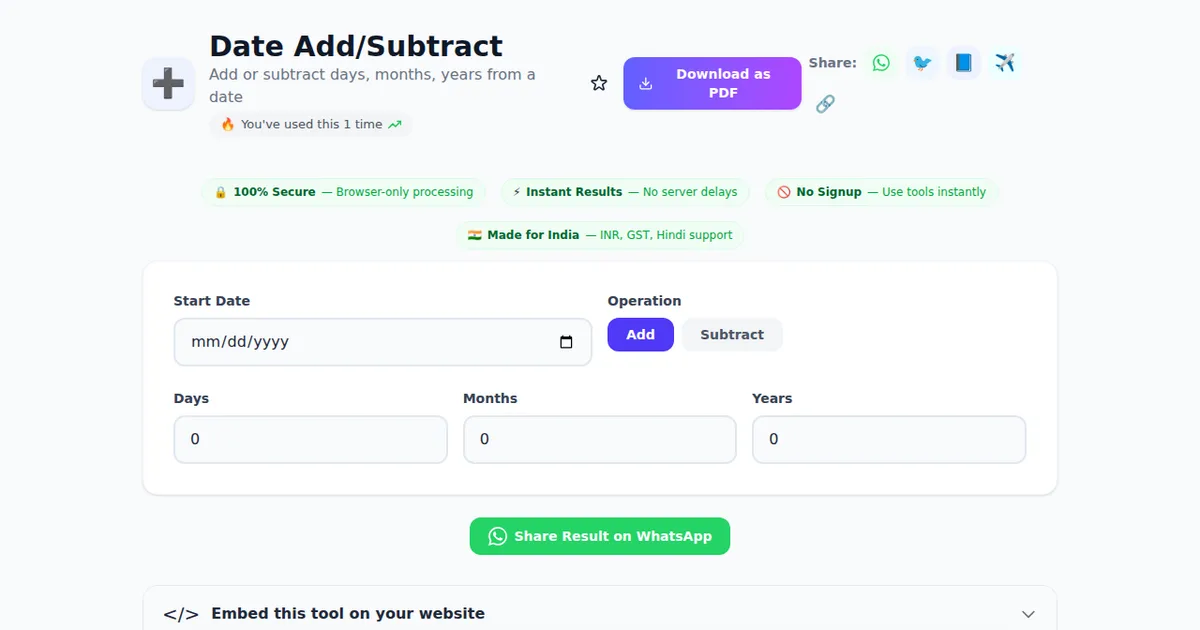Image resolution: width=1200 pixels, height=630 pixels.
Task: Expand the Embed this tool section chevron
Action: pos(1028,614)
